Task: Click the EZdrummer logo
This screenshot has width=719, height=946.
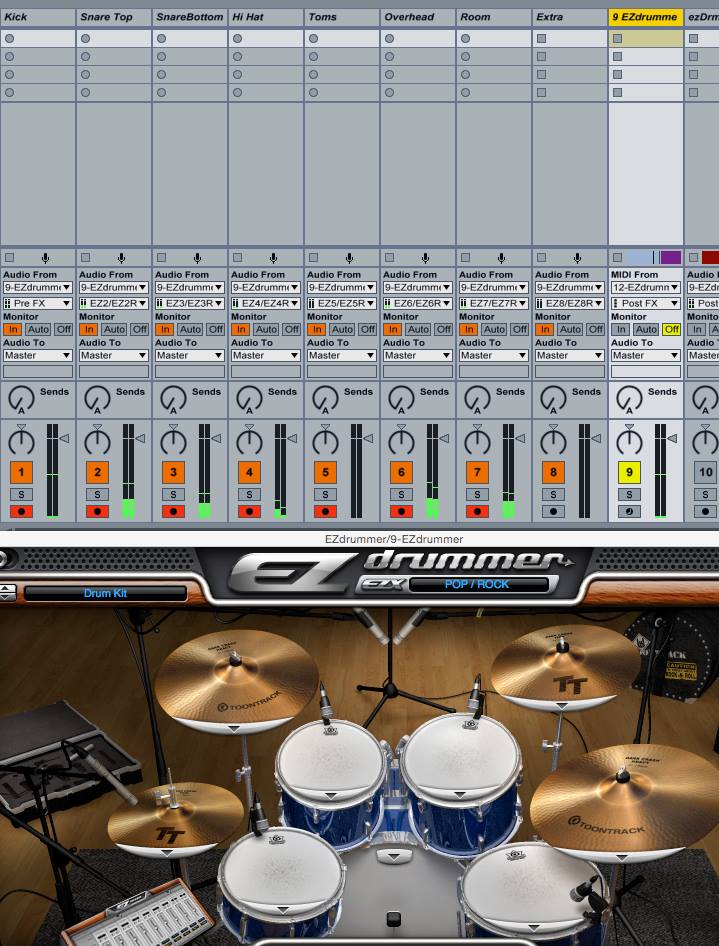Action: [x=401, y=570]
